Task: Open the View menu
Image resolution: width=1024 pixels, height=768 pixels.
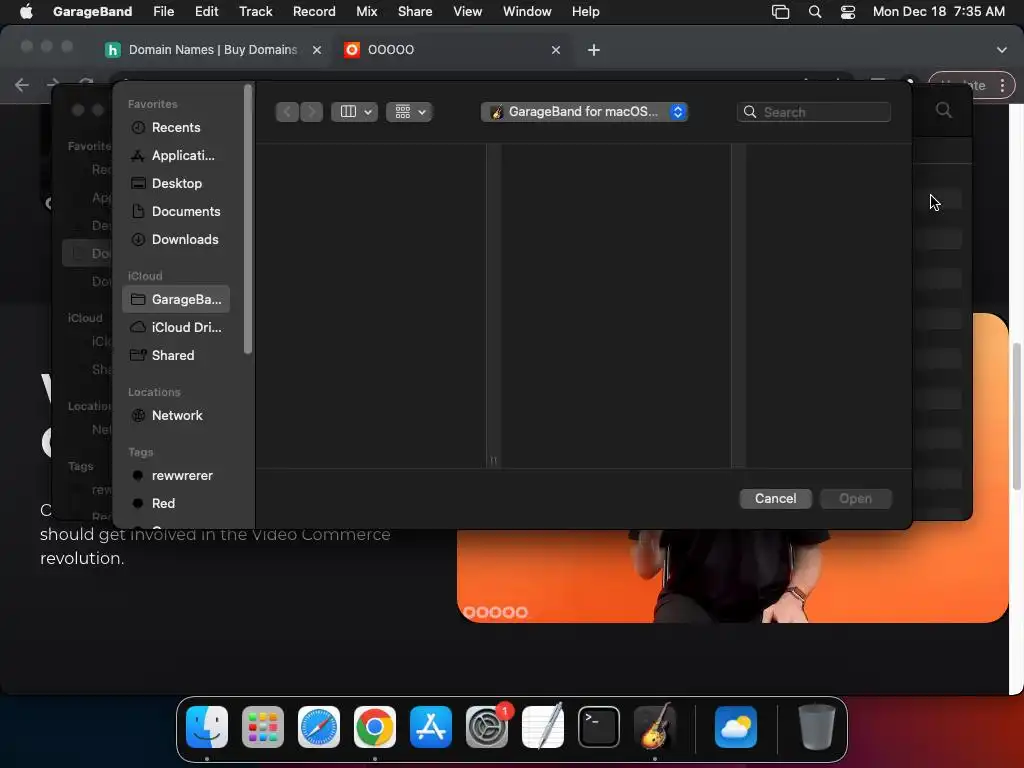Action: pos(468,11)
